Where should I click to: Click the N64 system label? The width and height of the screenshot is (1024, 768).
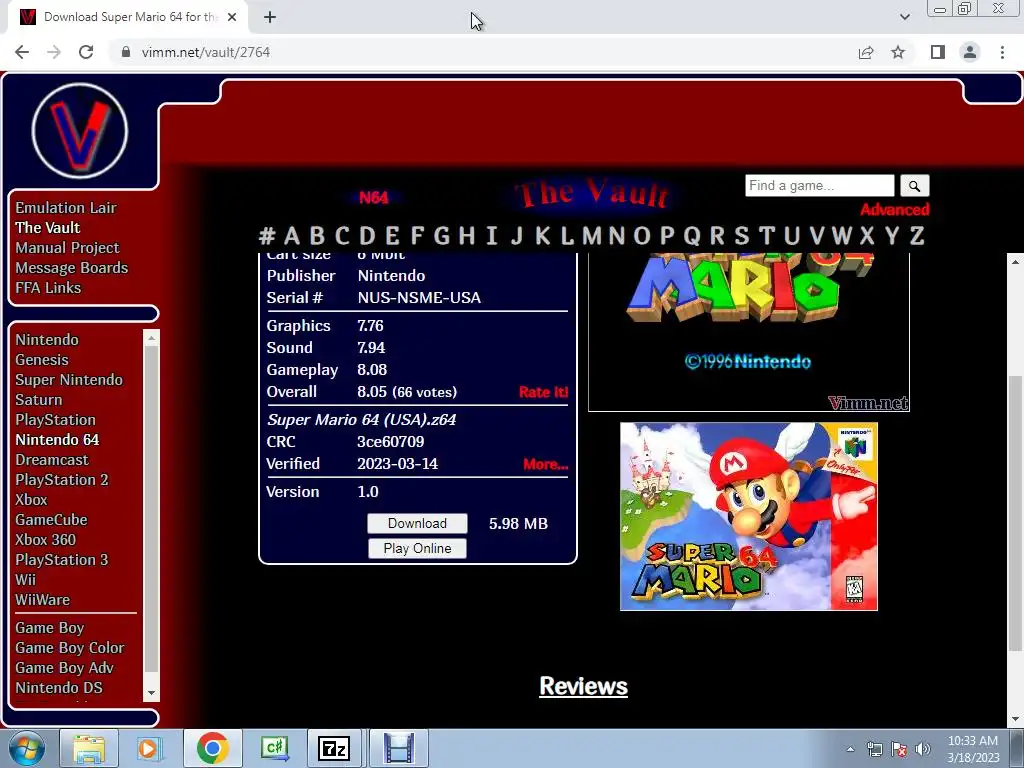click(374, 197)
